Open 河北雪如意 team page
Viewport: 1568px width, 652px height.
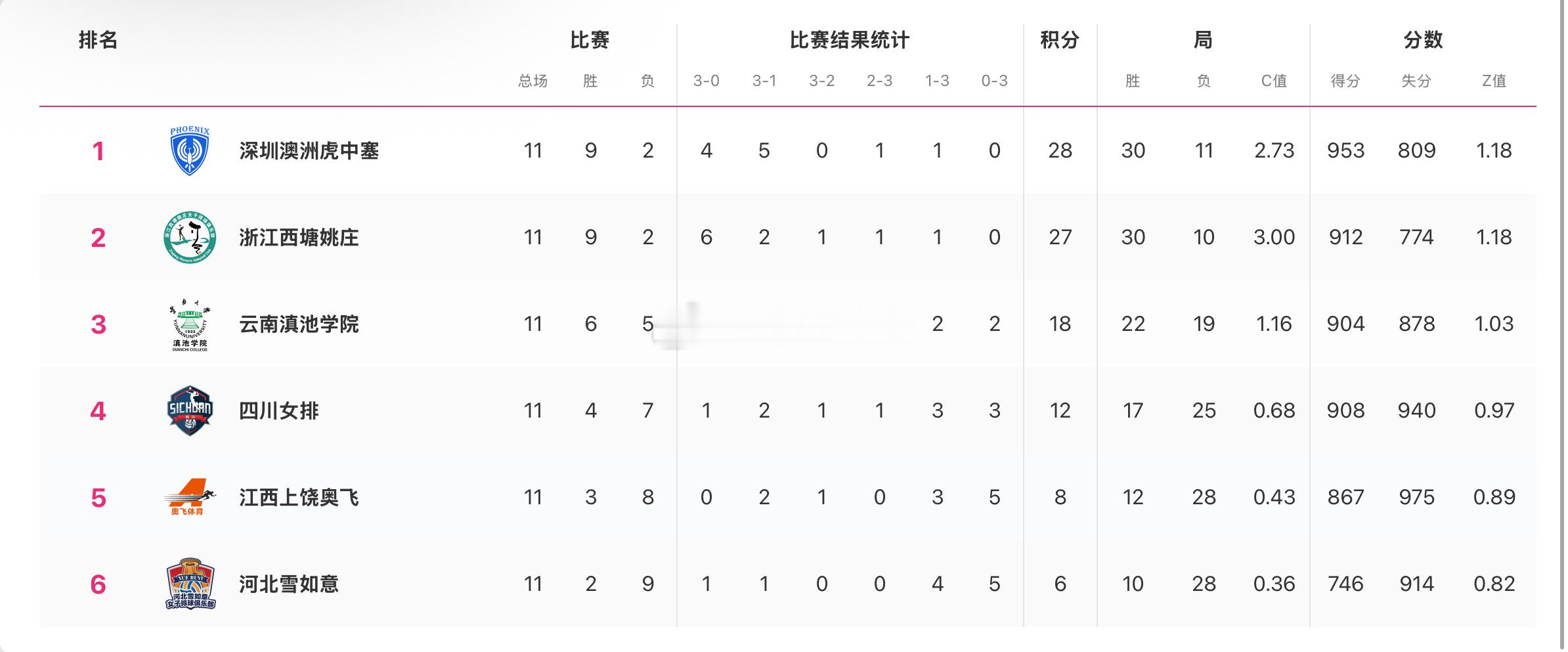(289, 584)
